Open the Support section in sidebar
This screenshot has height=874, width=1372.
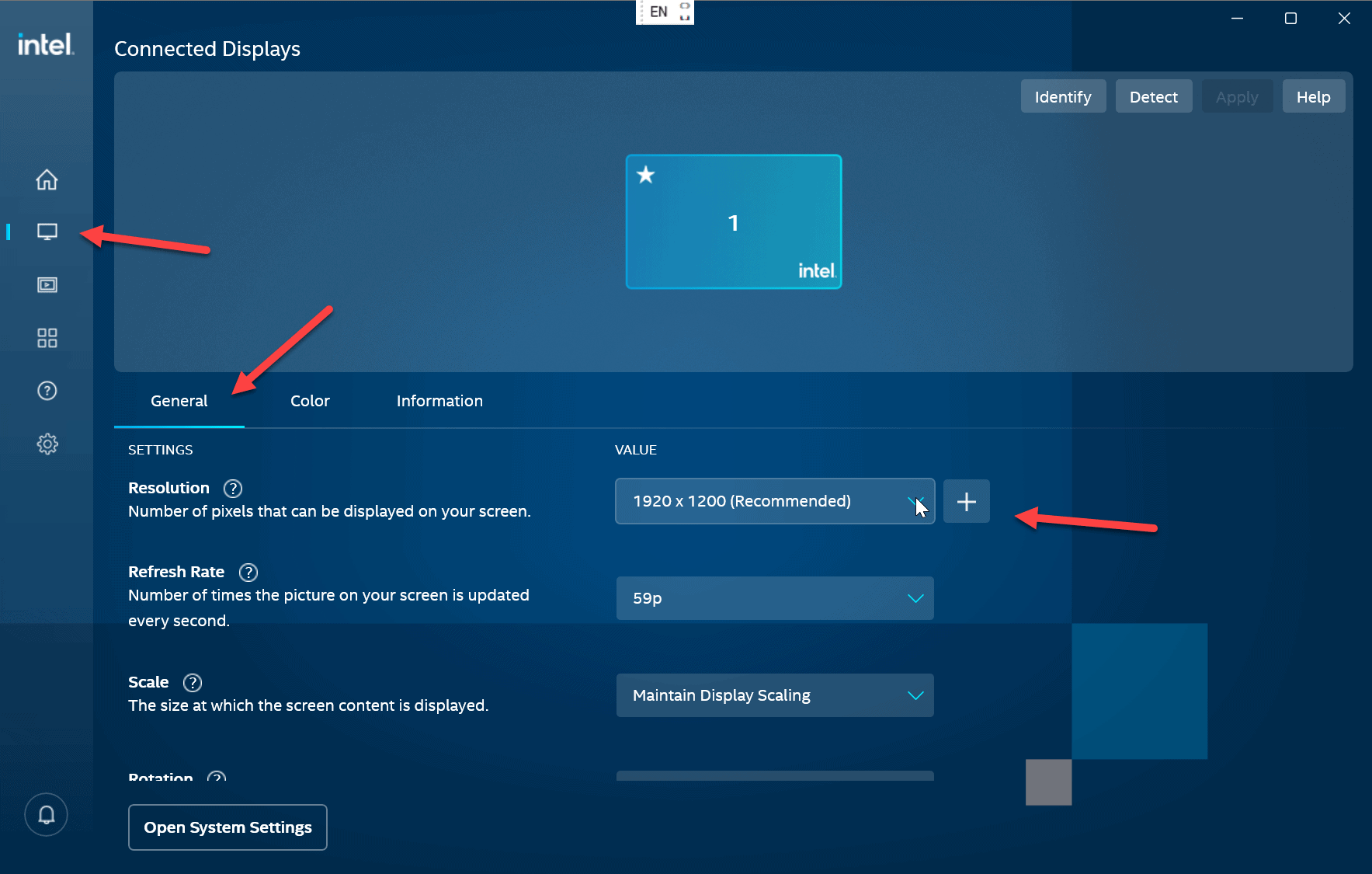tap(47, 391)
